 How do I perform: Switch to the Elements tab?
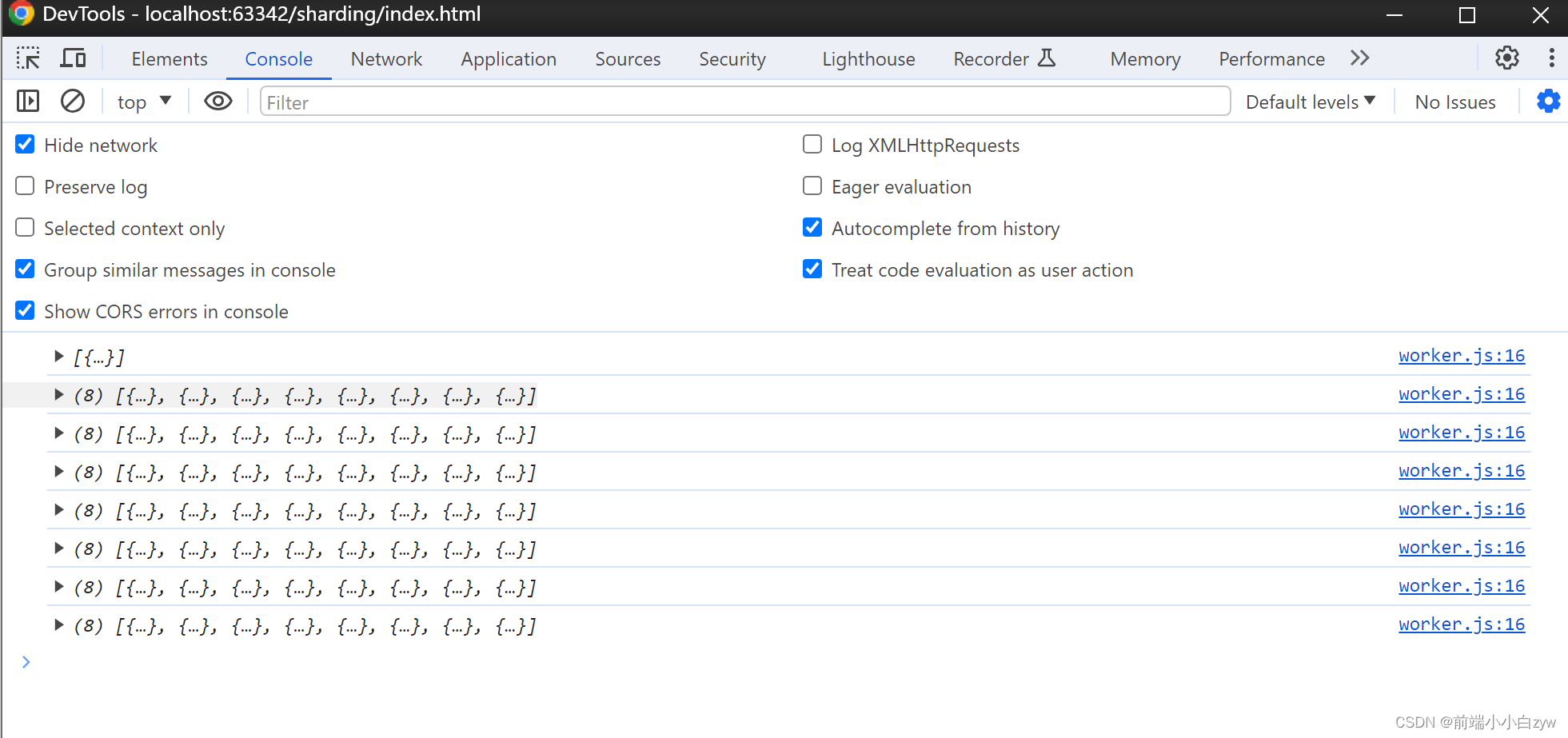[x=170, y=59]
